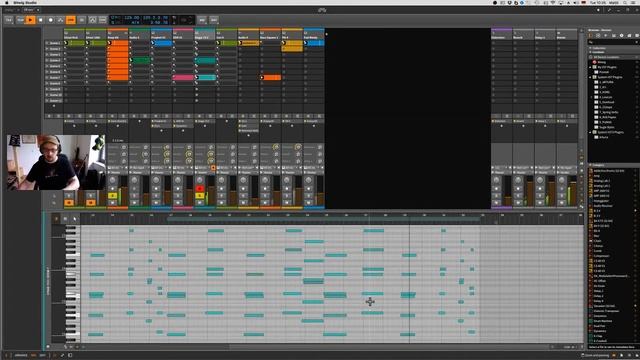Start playback with the orange Play button
This screenshot has height=360, width=640.
[30, 20]
